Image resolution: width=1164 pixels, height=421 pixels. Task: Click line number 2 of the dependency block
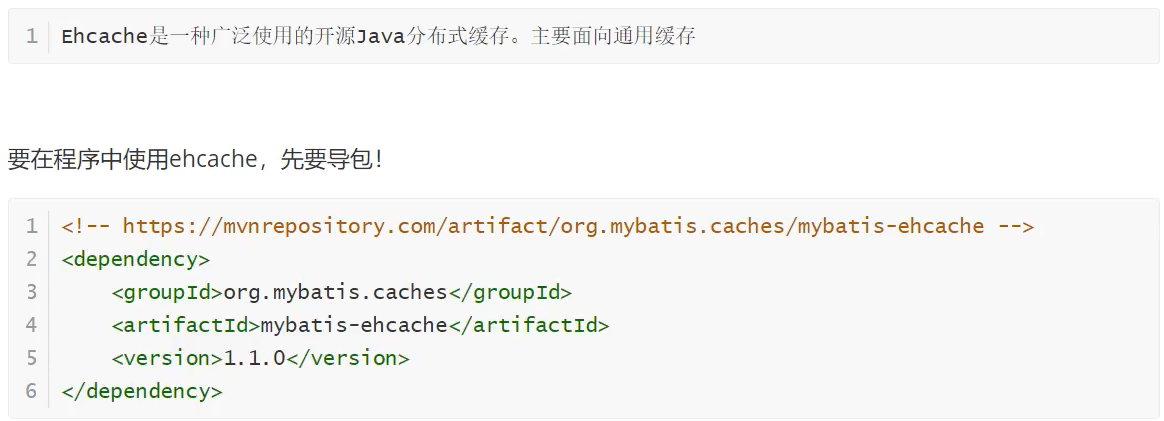31,259
